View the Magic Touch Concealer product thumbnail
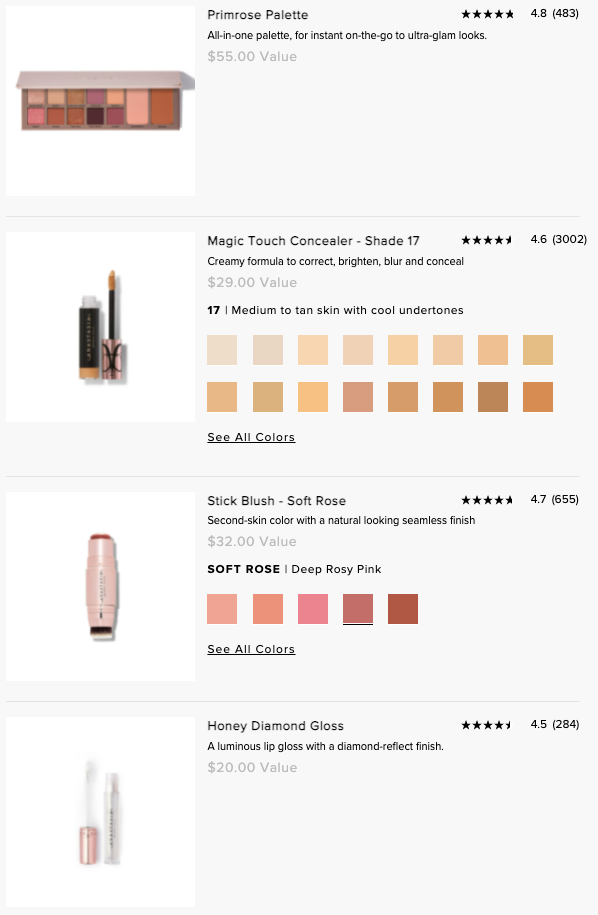Image resolution: width=598 pixels, height=915 pixels. (x=100, y=326)
